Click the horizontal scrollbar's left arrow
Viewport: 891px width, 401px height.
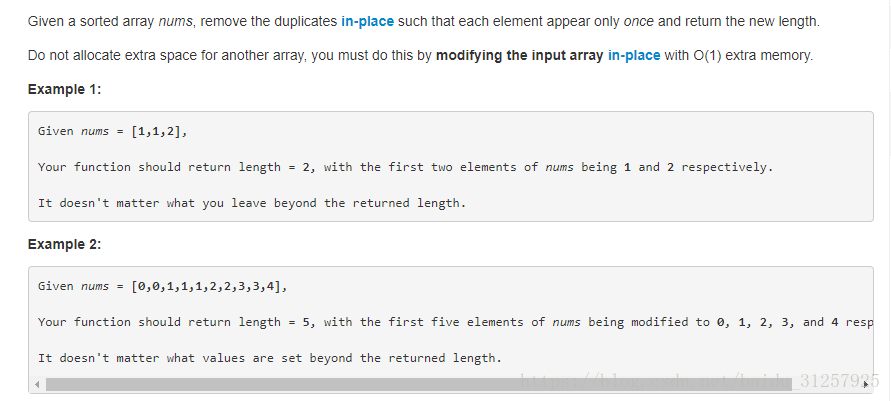pyautogui.click(x=37, y=385)
